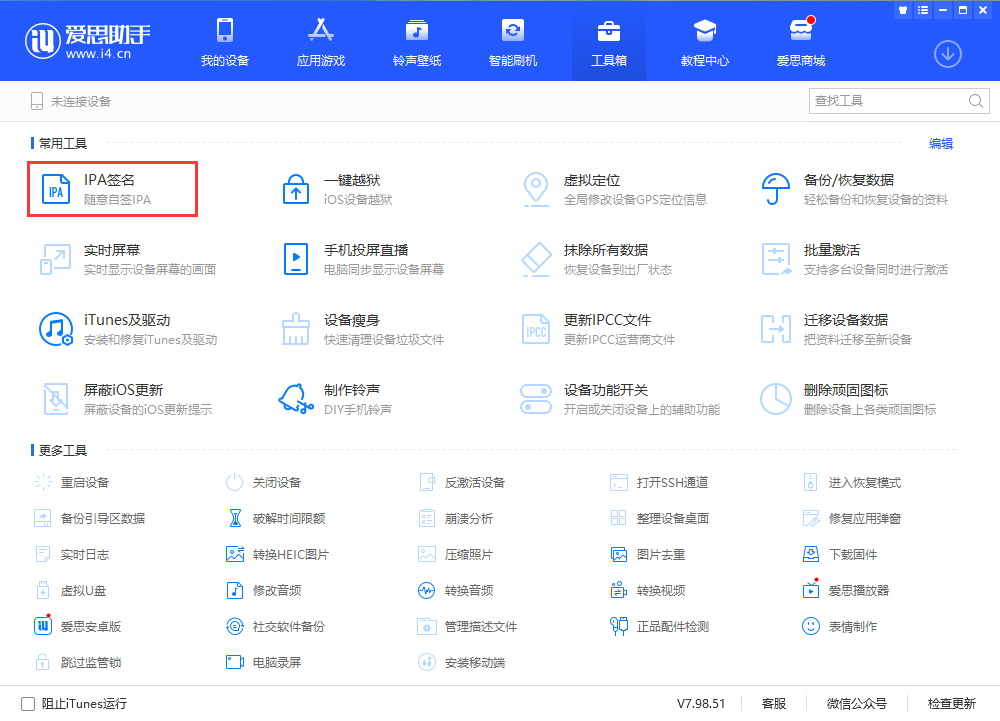Open 迁移设备数据 icon
Viewport: 1000px width, 721px height.
776,330
